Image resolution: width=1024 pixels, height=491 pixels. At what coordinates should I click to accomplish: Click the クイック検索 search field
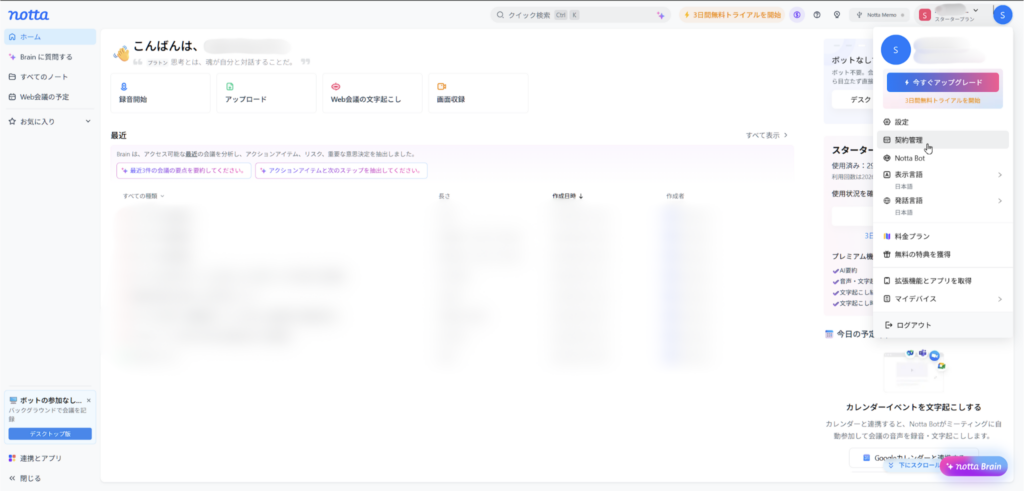pos(581,15)
